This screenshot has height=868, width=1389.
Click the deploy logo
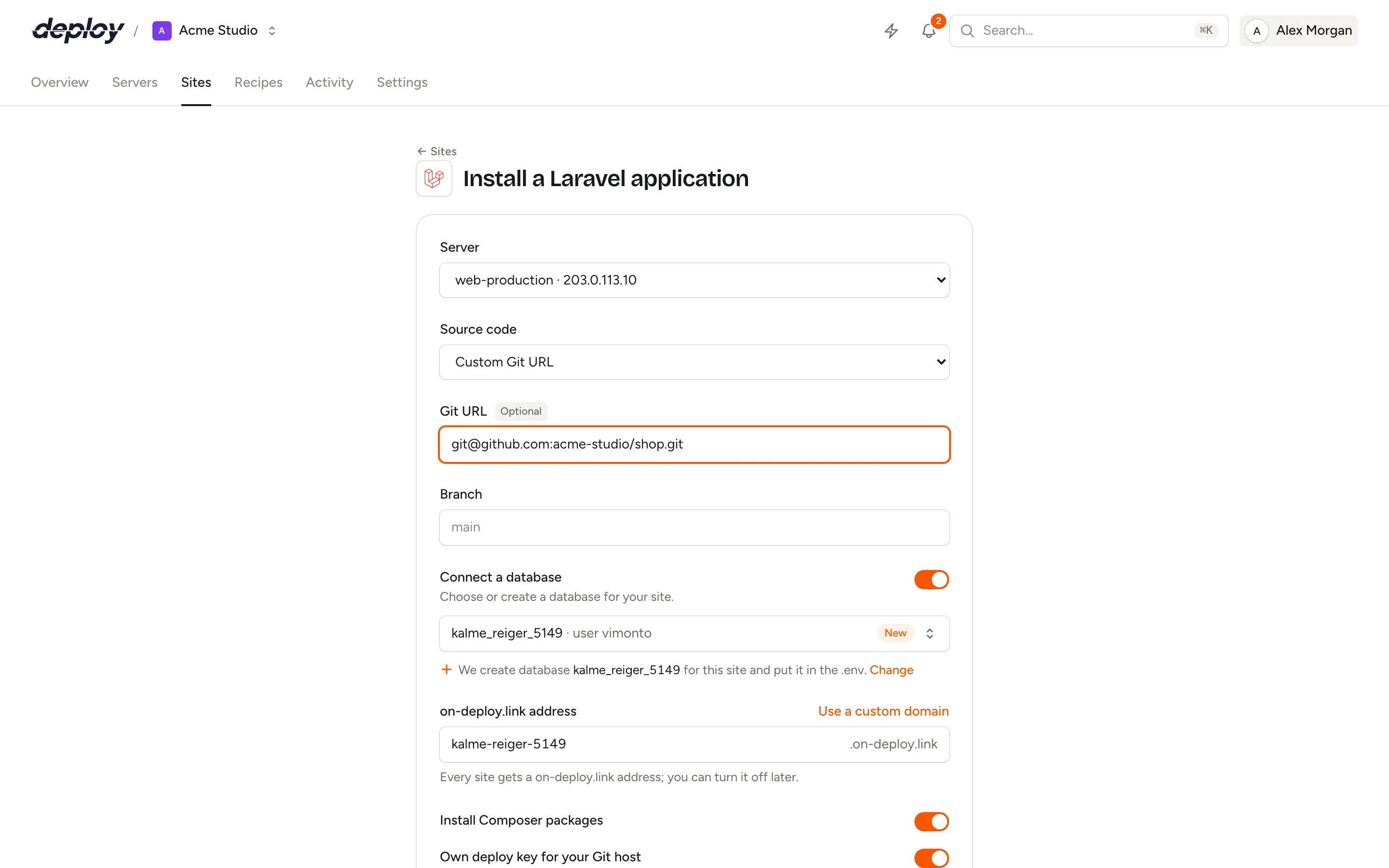(78, 30)
